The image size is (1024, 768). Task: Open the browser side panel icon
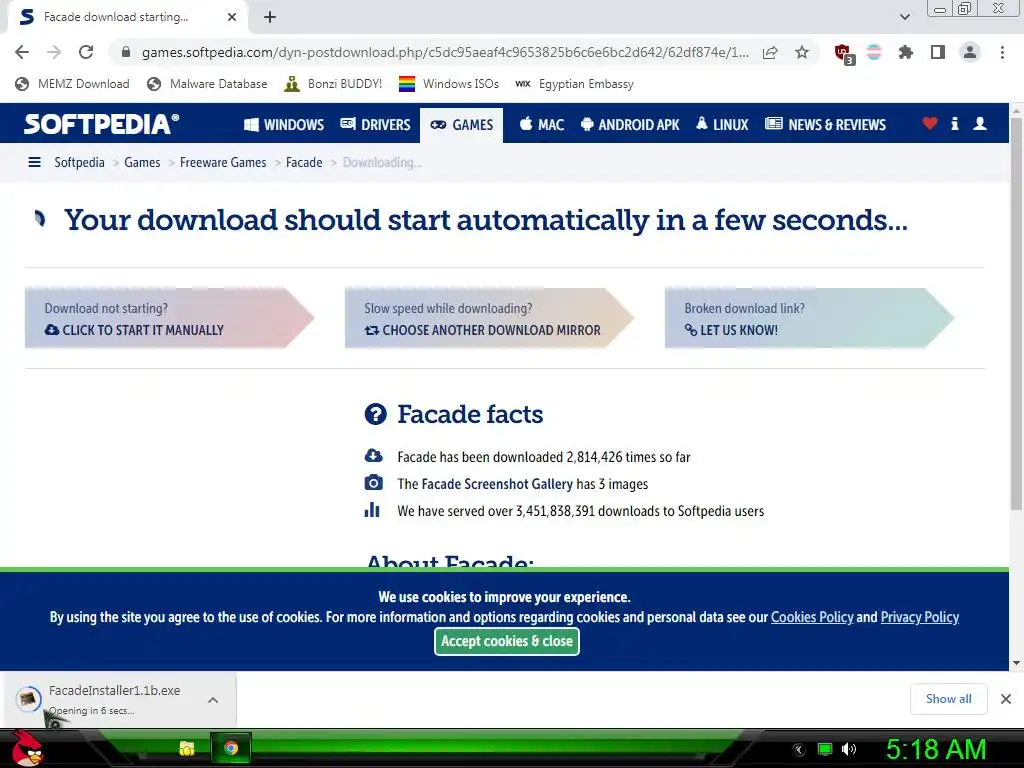[938, 52]
